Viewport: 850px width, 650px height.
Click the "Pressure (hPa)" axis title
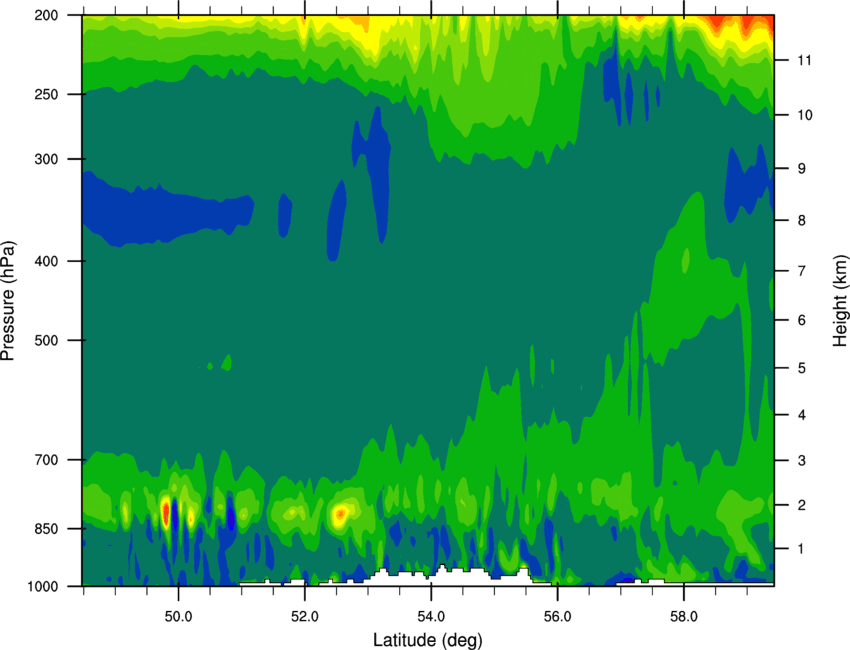(9, 301)
